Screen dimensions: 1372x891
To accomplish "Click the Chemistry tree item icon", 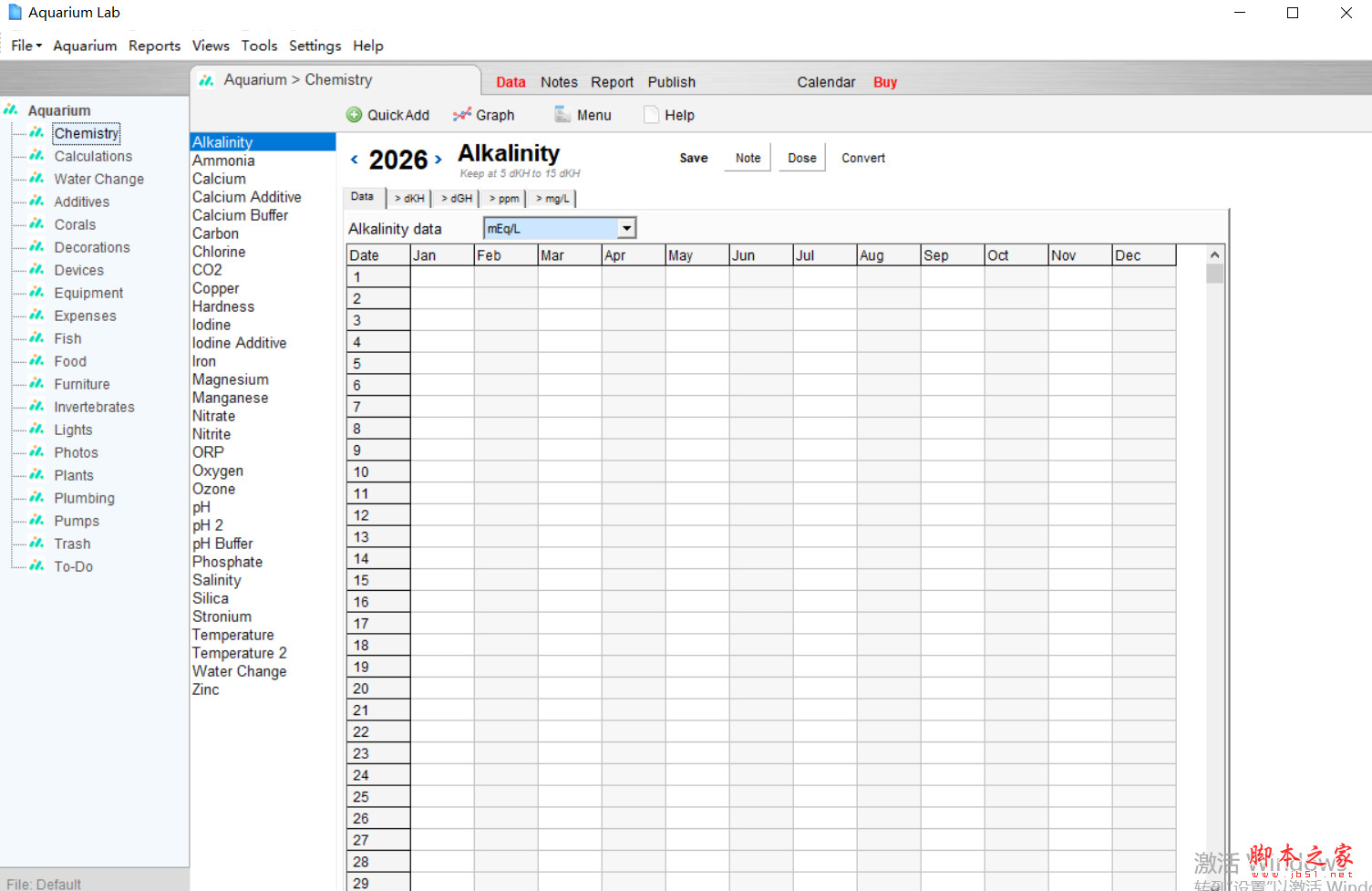I will (36, 133).
